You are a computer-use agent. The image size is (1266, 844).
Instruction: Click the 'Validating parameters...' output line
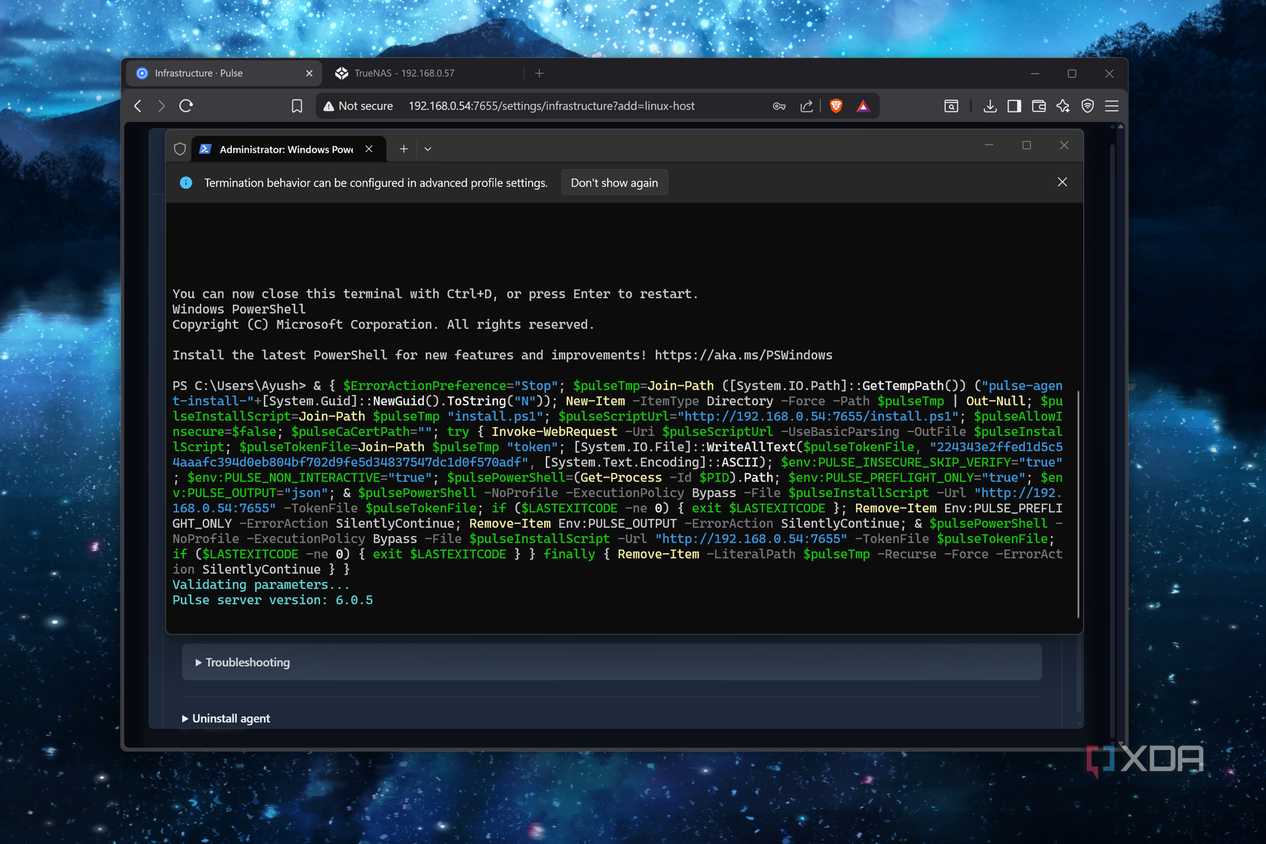[x=261, y=585]
